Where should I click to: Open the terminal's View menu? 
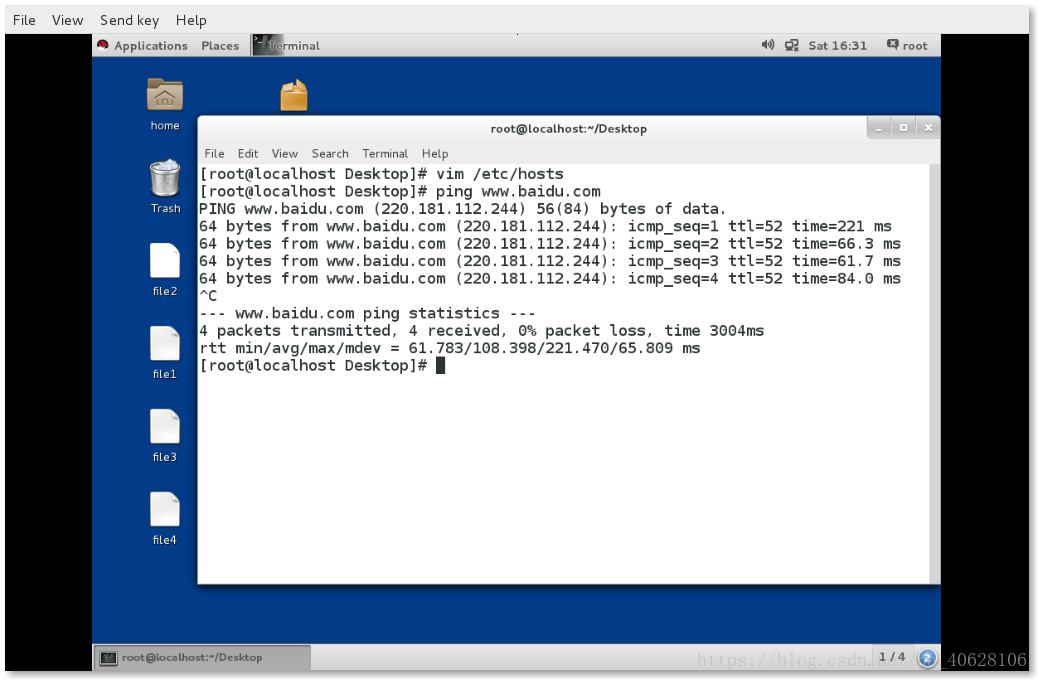coord(285,154)
